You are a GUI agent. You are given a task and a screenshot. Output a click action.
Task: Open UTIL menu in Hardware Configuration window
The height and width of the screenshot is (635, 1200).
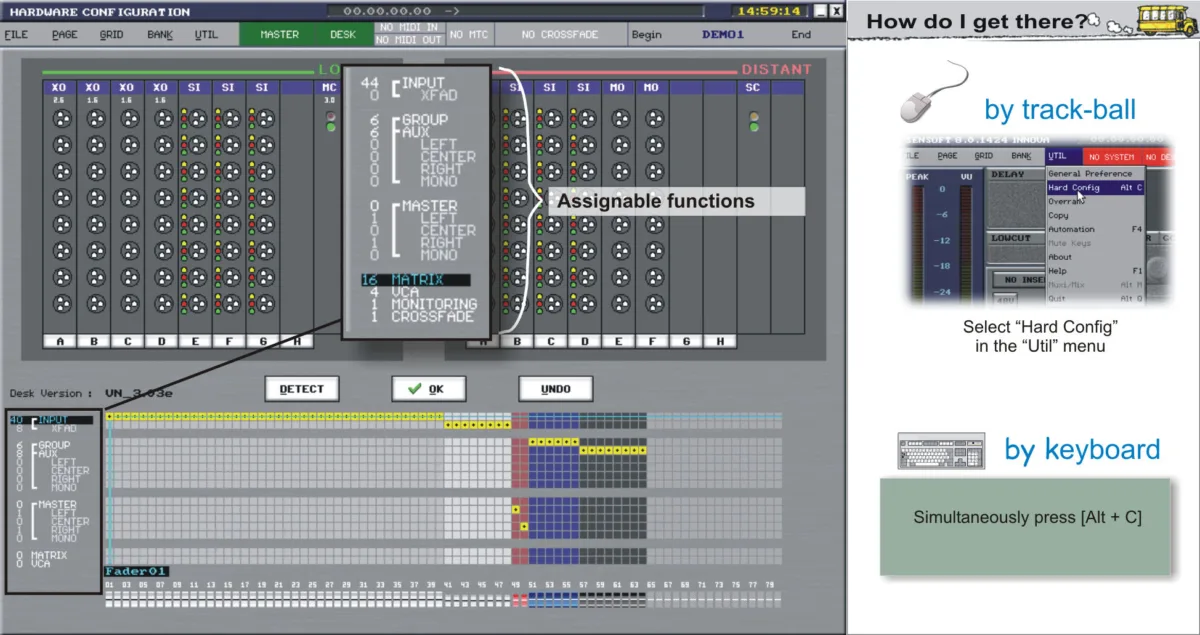[206, 34]
